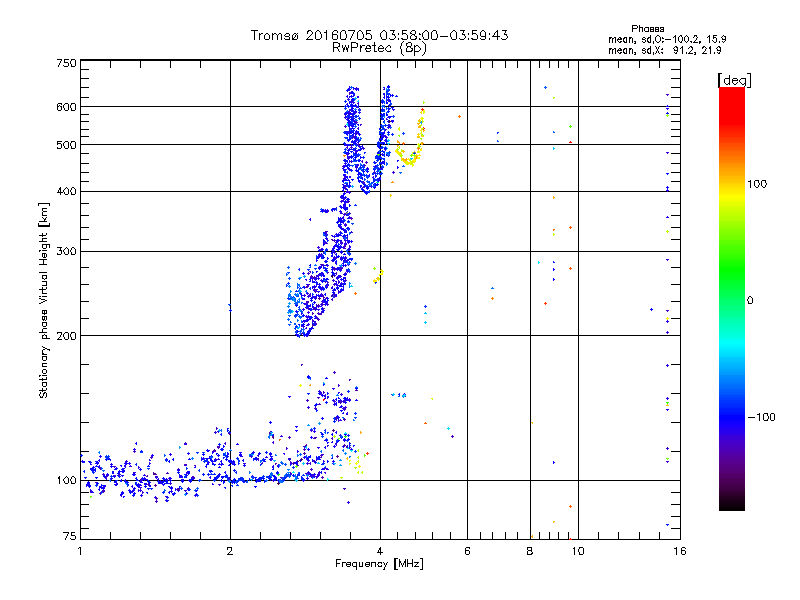This screenshot has width=800, height=600.
Task: Click the "RwPretec (8p)" subtitle
Action: [x=379, y=48]
